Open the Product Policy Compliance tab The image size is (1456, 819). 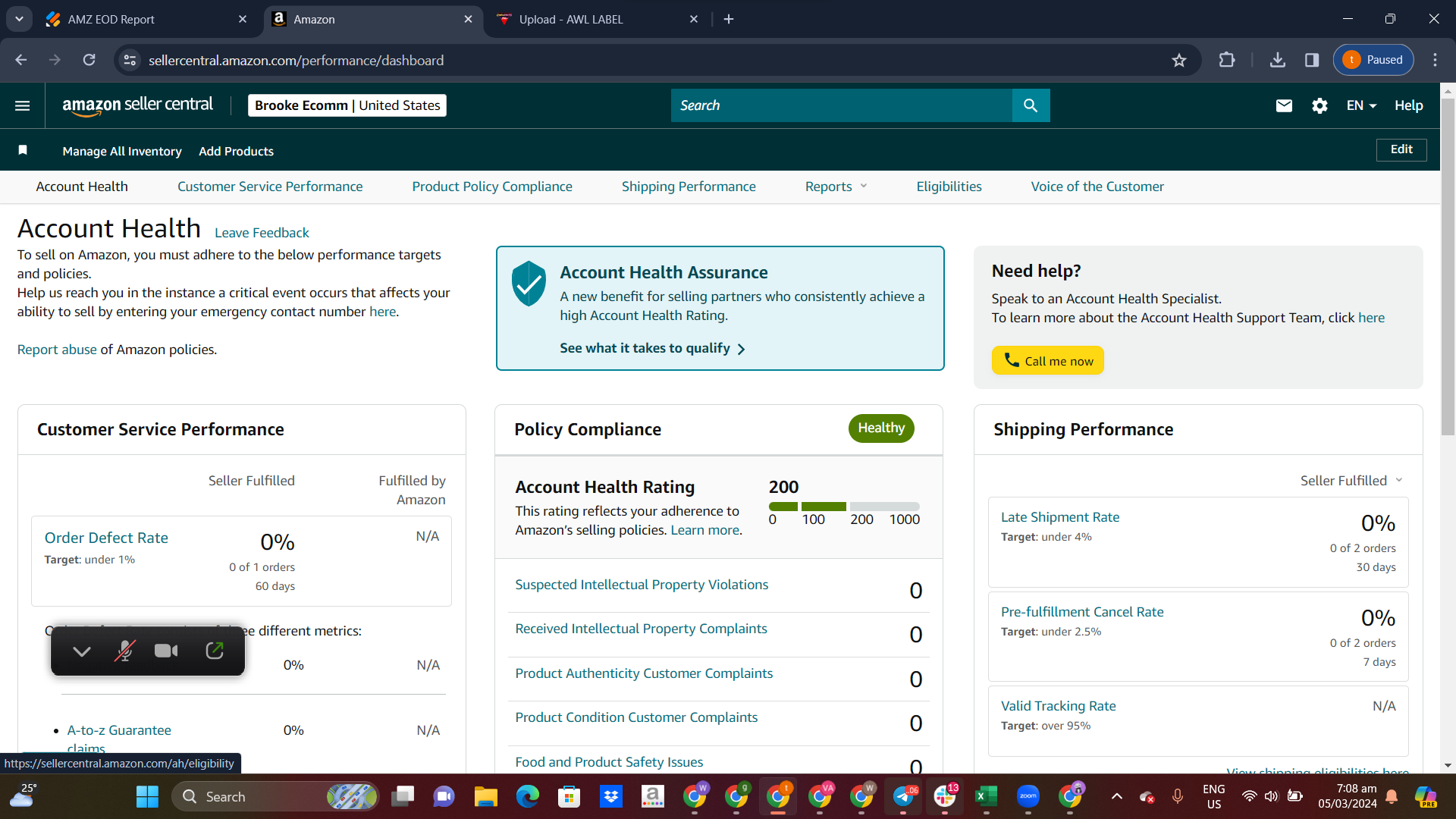tap(492, 187)
